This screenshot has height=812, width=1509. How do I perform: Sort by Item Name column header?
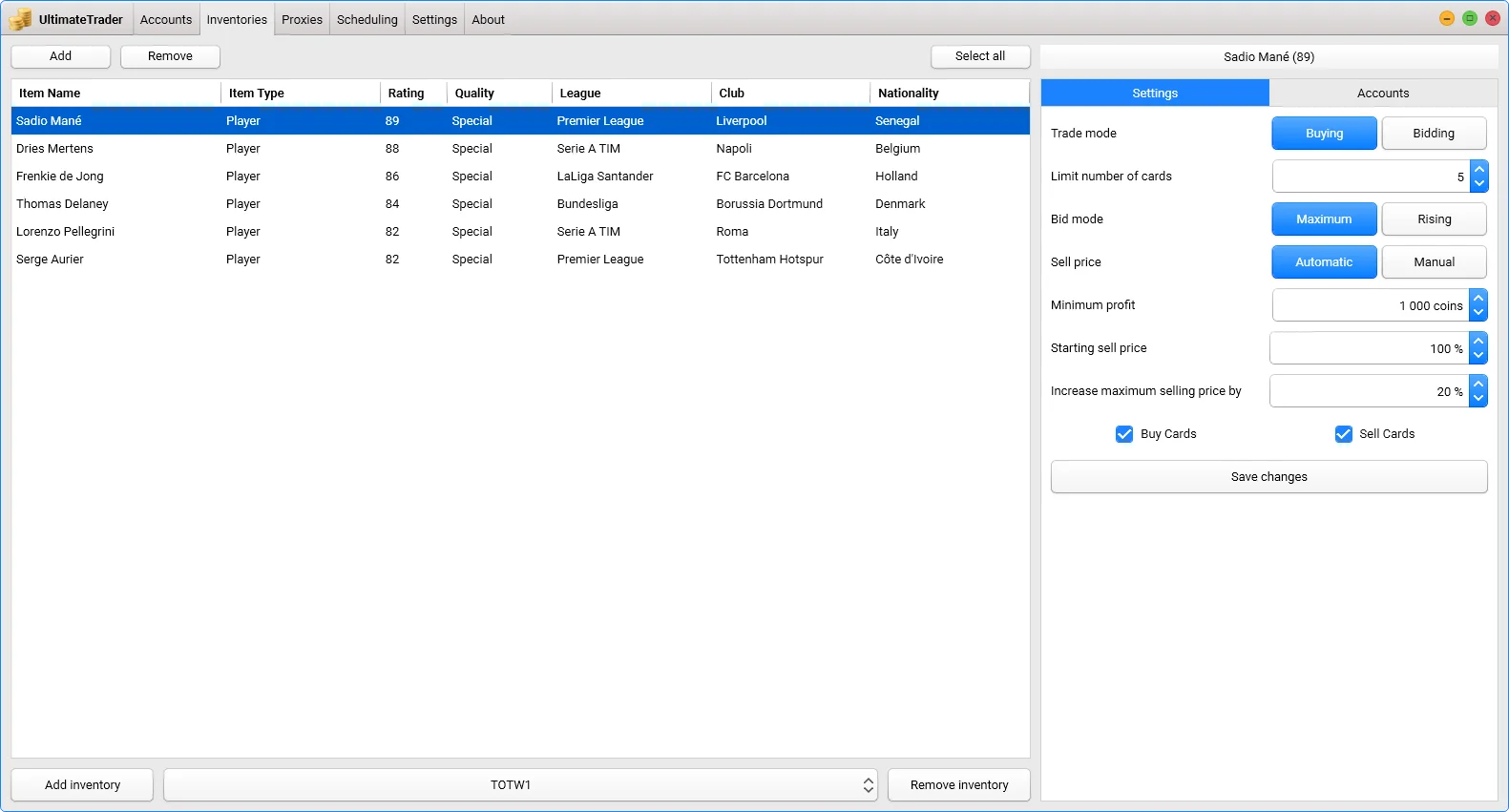[115, 94]
